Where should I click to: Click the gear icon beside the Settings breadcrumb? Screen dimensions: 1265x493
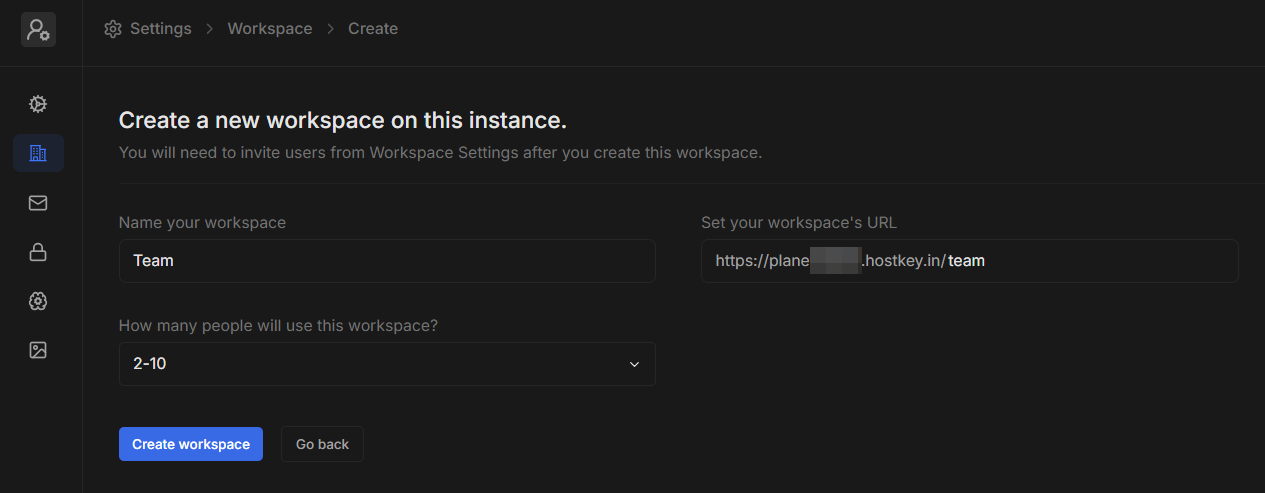tap(113, 29)
